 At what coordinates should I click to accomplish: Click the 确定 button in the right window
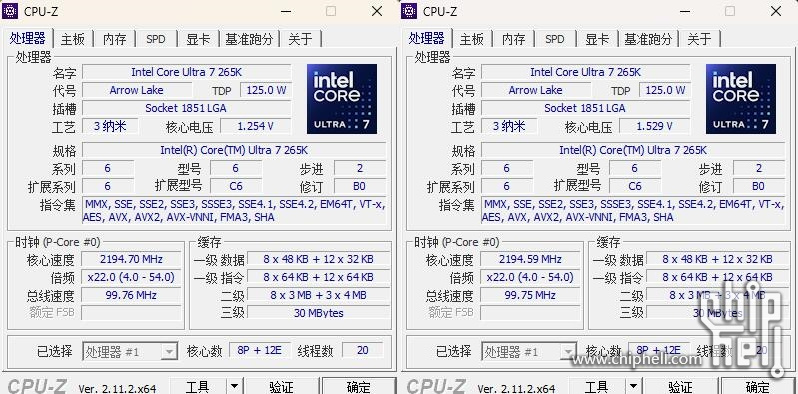point(757,386)
